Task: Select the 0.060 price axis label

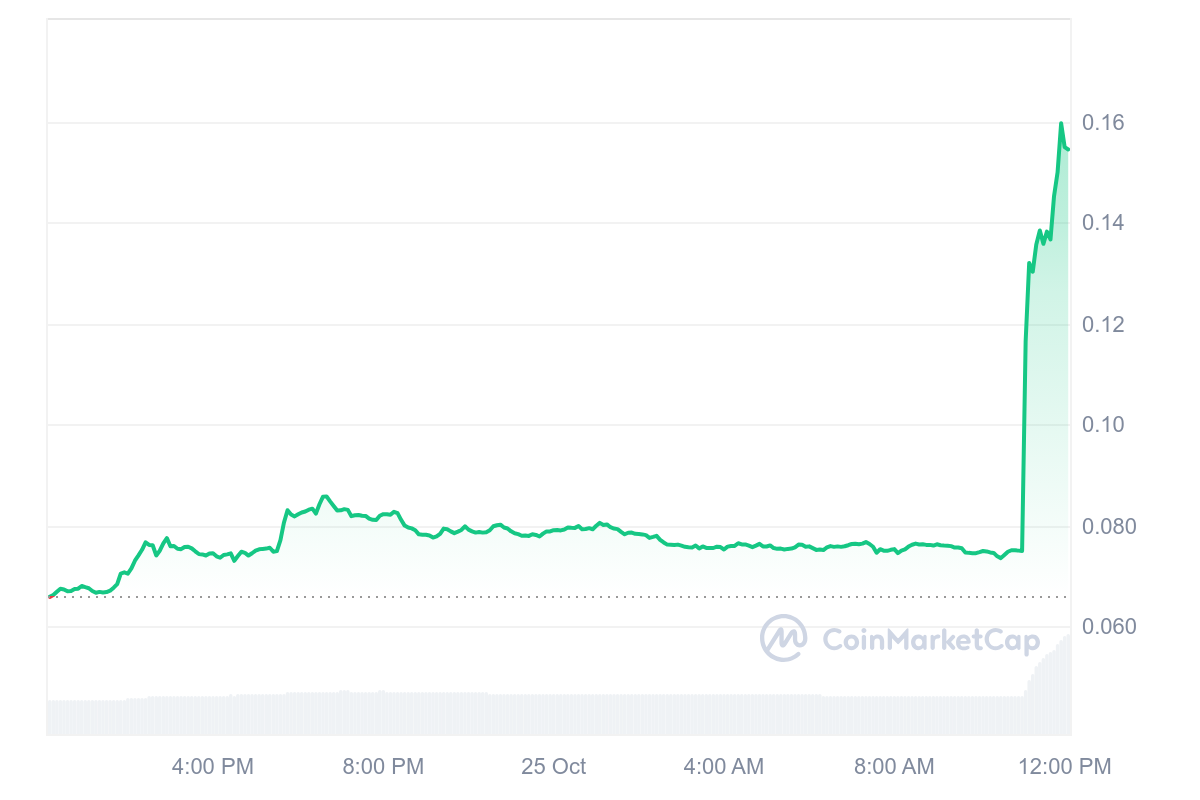Action: [1108, 627]
